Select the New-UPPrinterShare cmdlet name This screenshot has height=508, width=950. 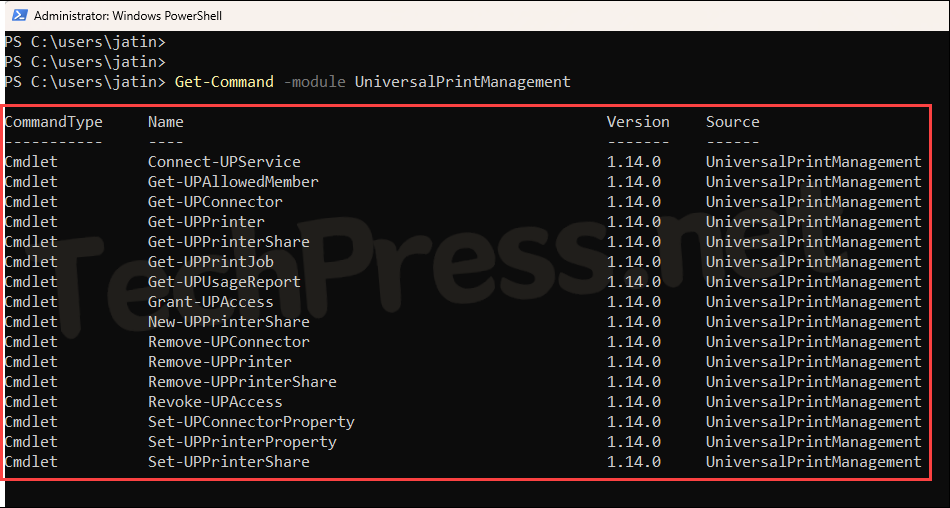pyautogui.click(x=228, y=322)
